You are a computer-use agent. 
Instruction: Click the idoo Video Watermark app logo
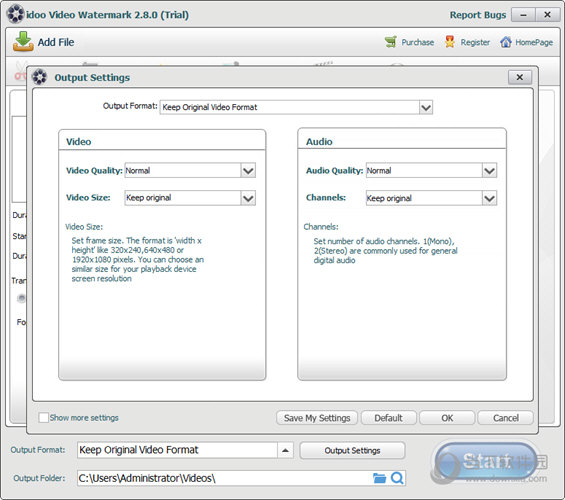pyautogui.click(x=15, y=14)
